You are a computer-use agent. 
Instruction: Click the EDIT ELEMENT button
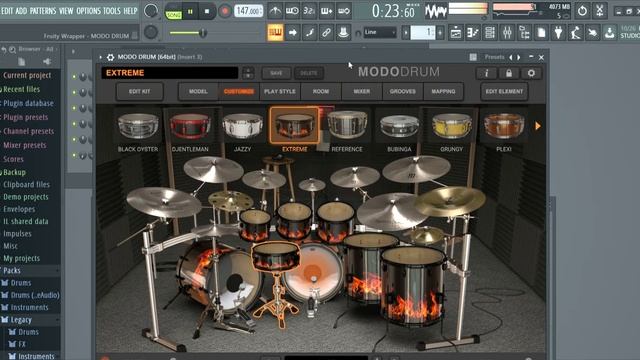pyautogui.click(x=504, y=91)
